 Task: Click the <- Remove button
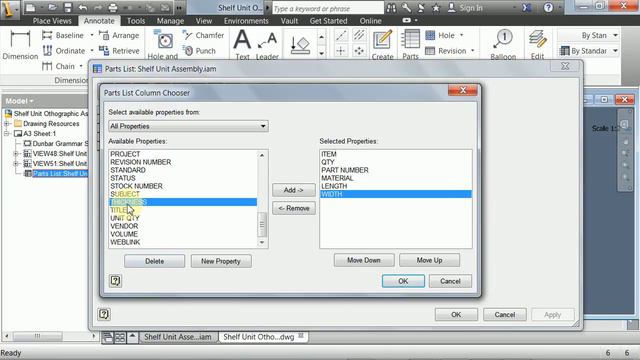click(x=294, y=208)
